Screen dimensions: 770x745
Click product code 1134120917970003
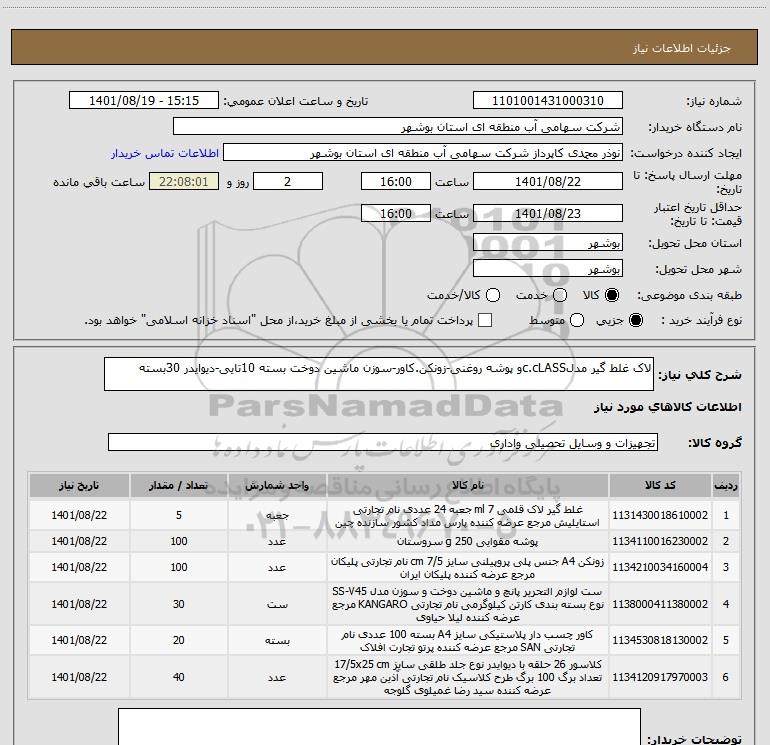660,677
